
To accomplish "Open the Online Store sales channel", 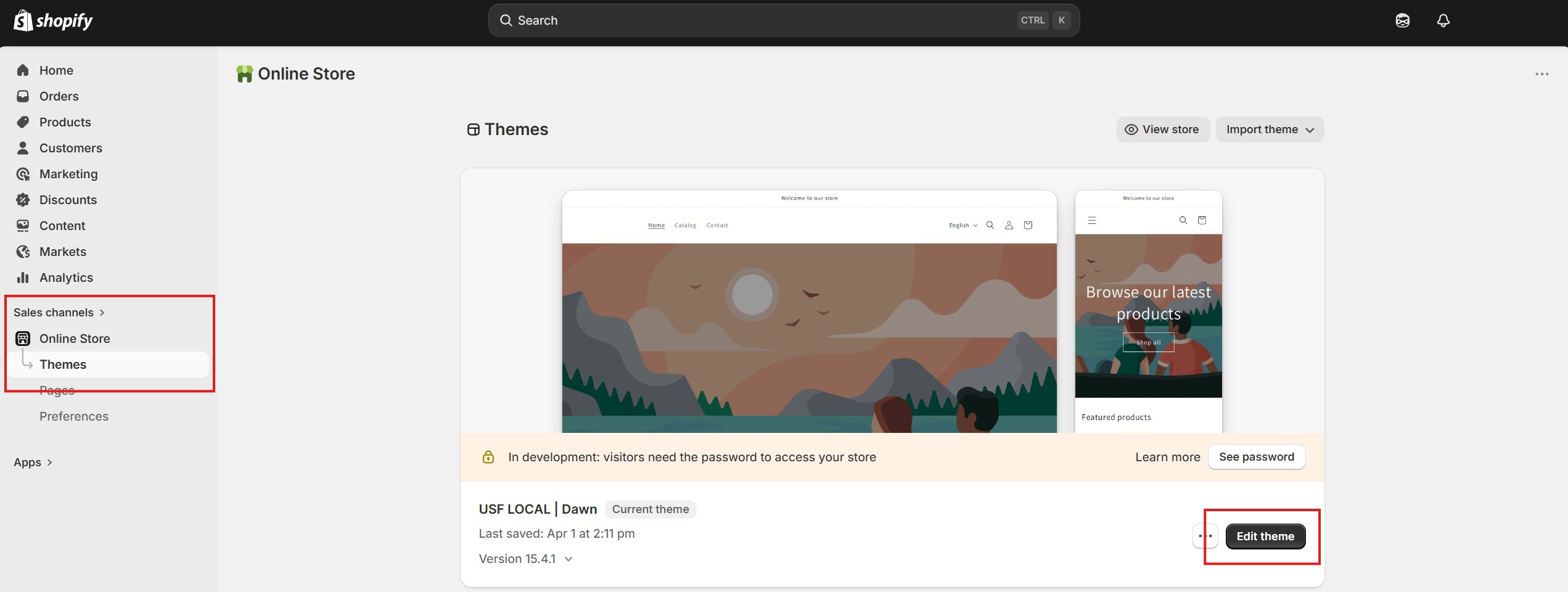I will (x=75, y=338).
